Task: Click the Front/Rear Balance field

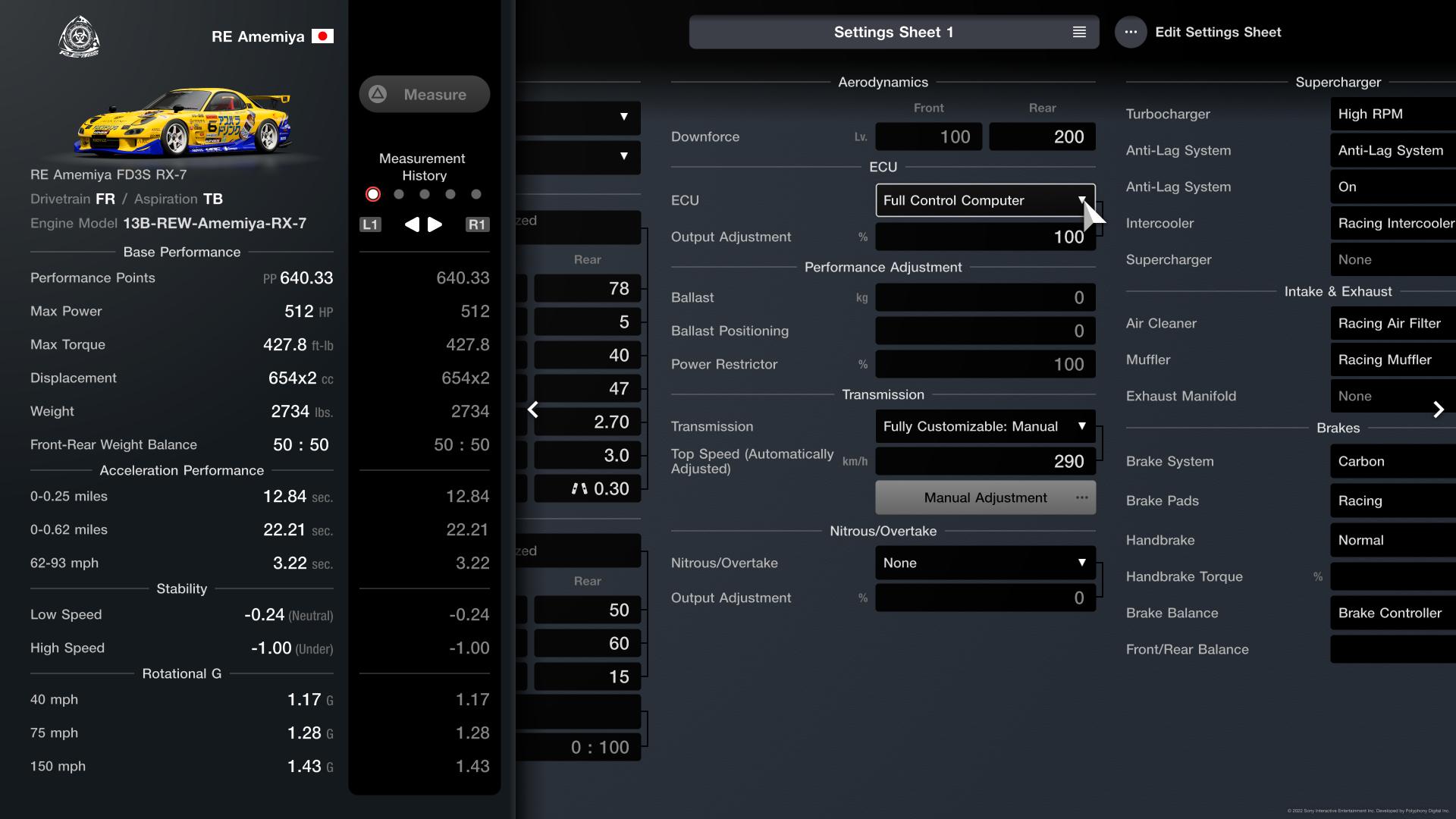Action: click(1393, 649)
